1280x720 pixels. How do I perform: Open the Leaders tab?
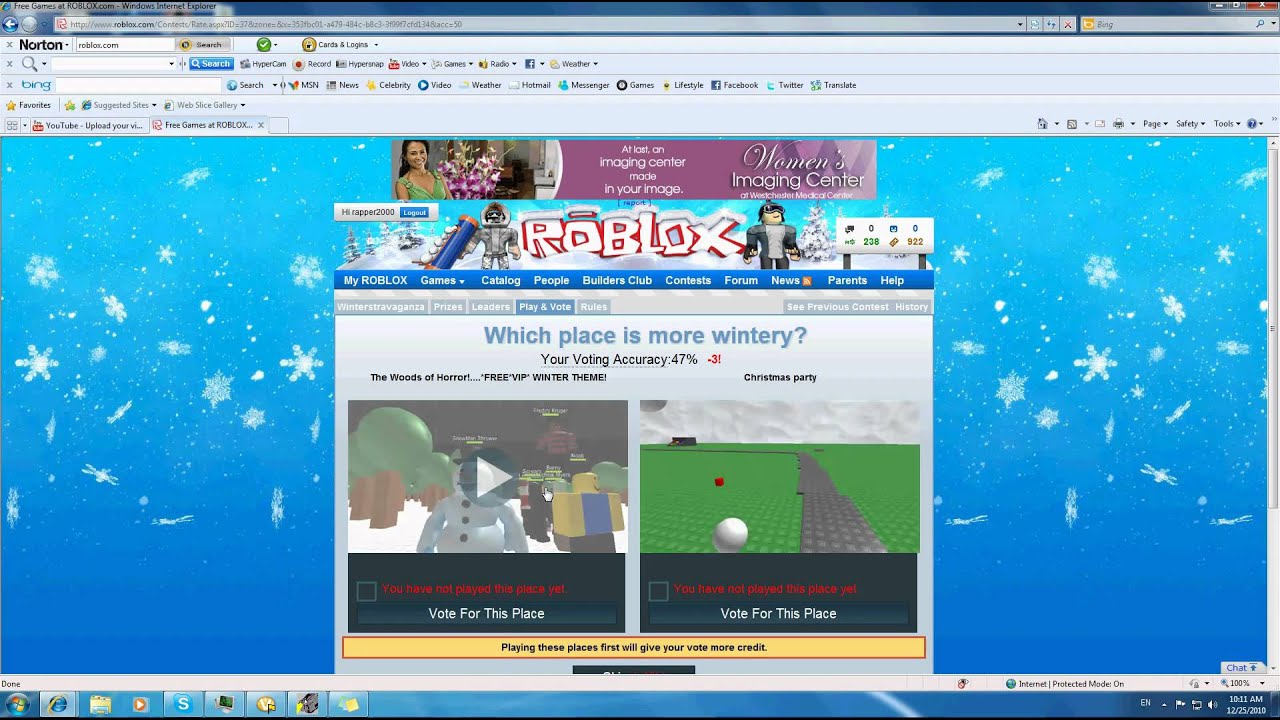(x=490, y=307)
